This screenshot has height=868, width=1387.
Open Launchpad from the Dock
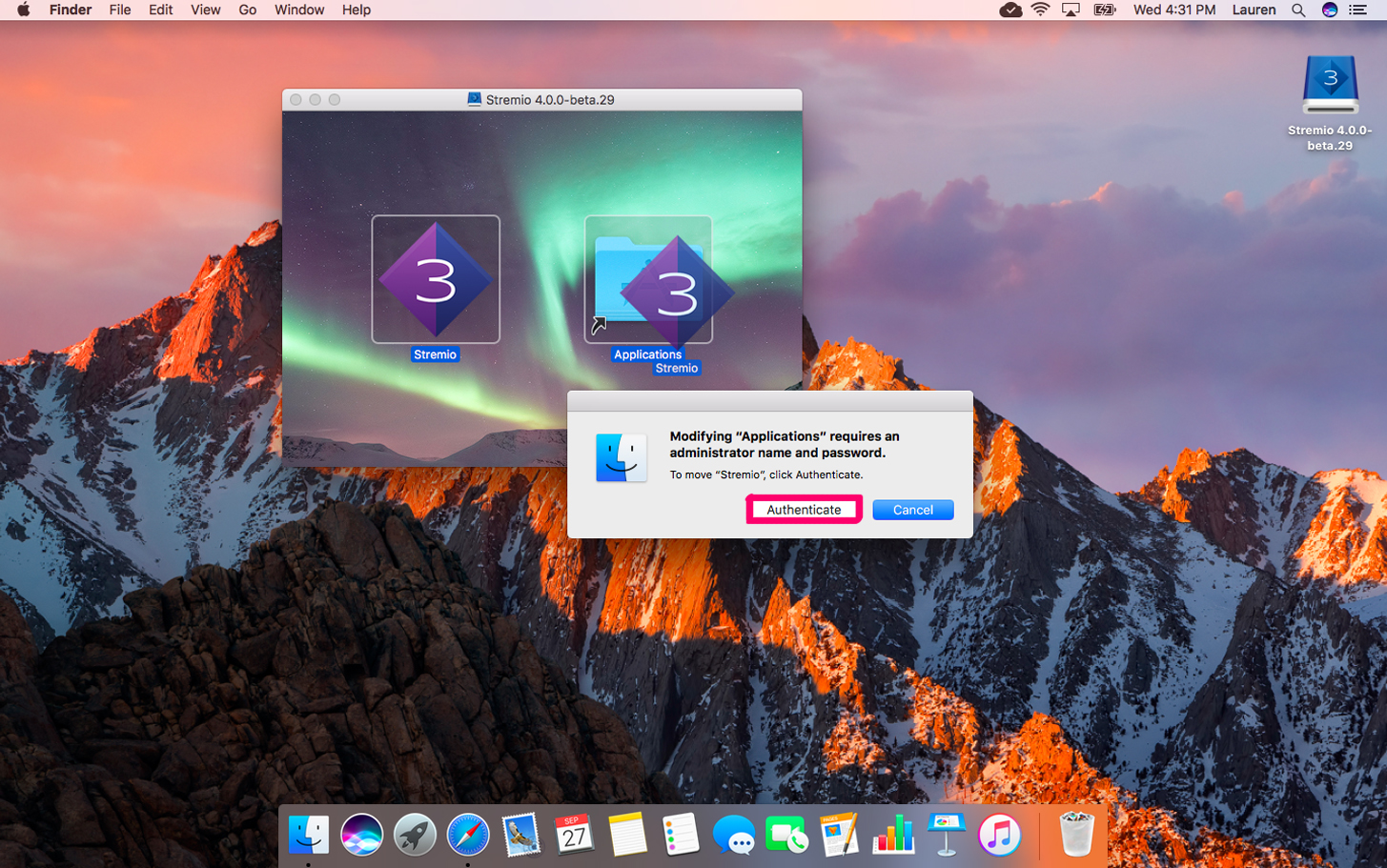point(415,835)
